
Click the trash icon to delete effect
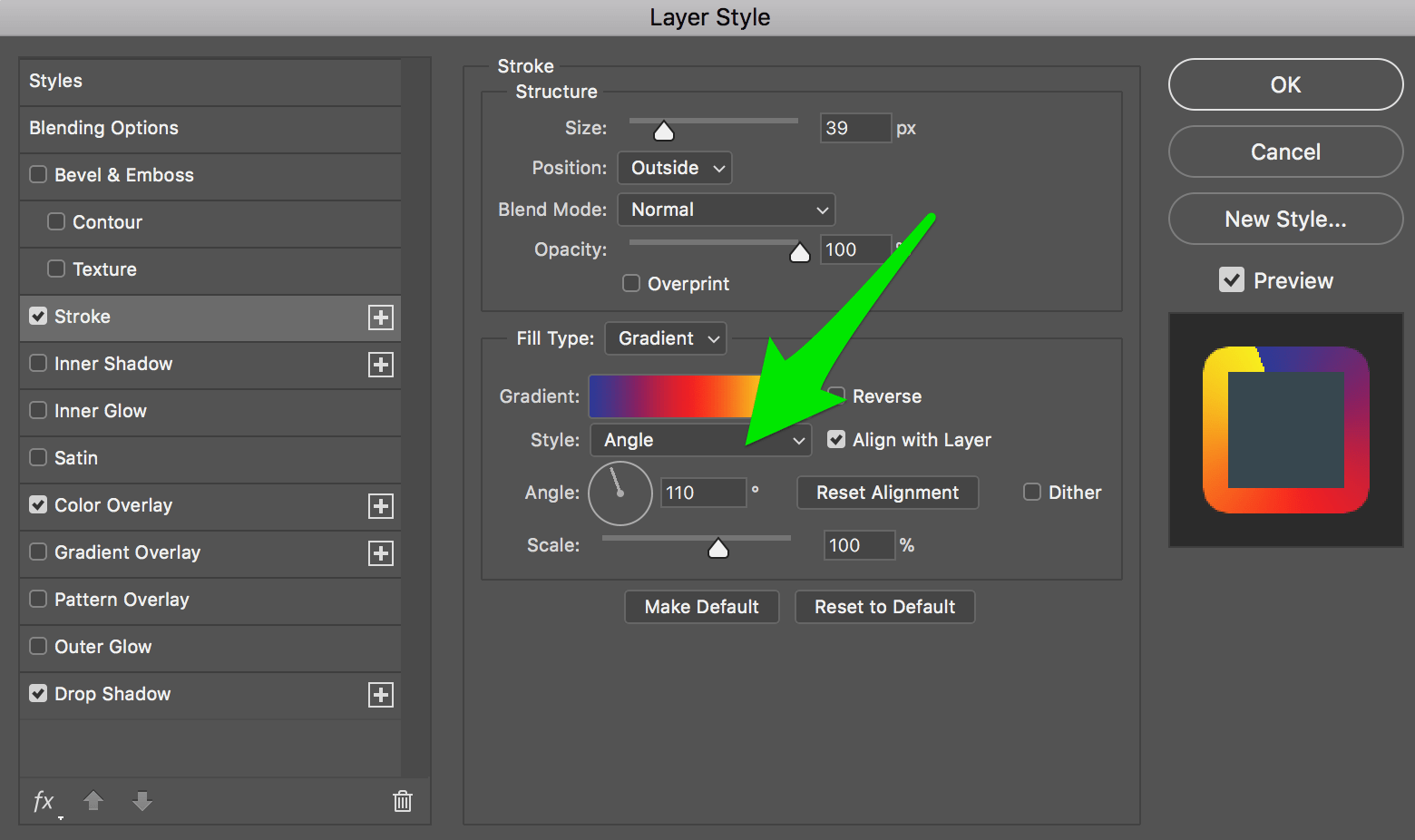[x=403, y=801]
